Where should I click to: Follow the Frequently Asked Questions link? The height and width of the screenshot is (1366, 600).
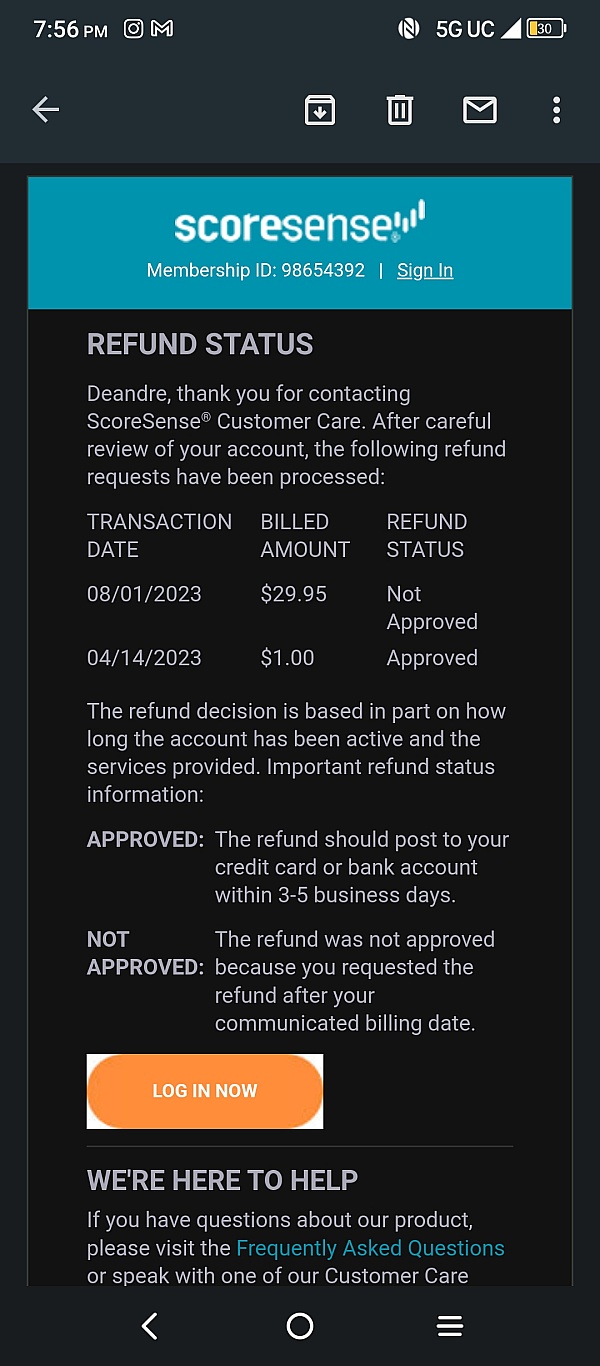tap(370, 1248)
